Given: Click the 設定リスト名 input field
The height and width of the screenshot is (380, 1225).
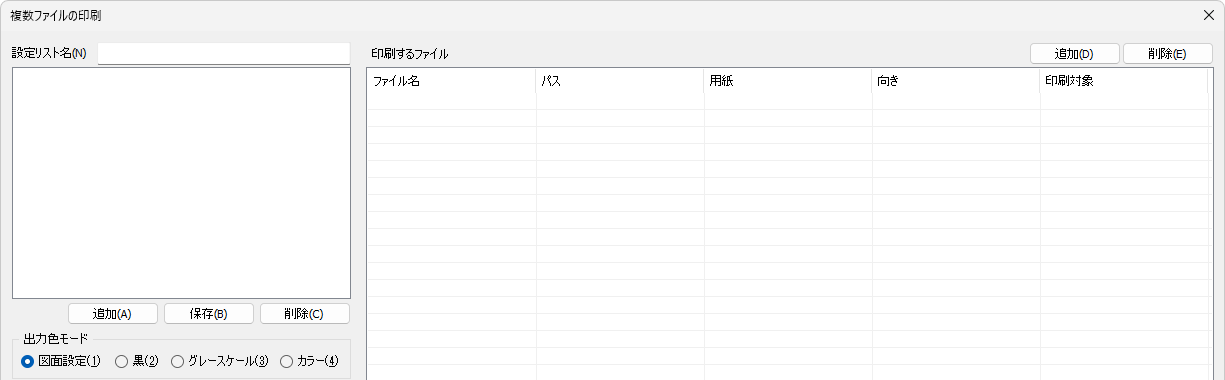Looking at the screenshot, I should pyautogui.click(x=224, y=53).
